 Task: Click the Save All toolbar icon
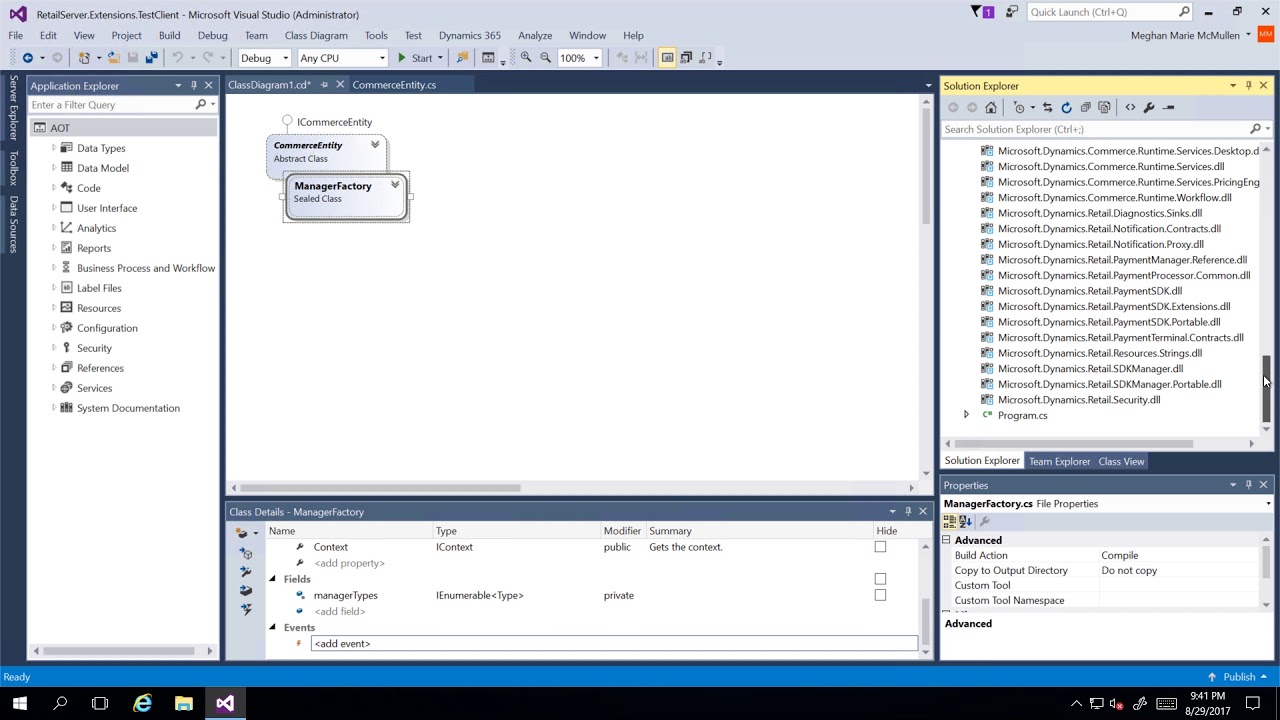point(151,58)
